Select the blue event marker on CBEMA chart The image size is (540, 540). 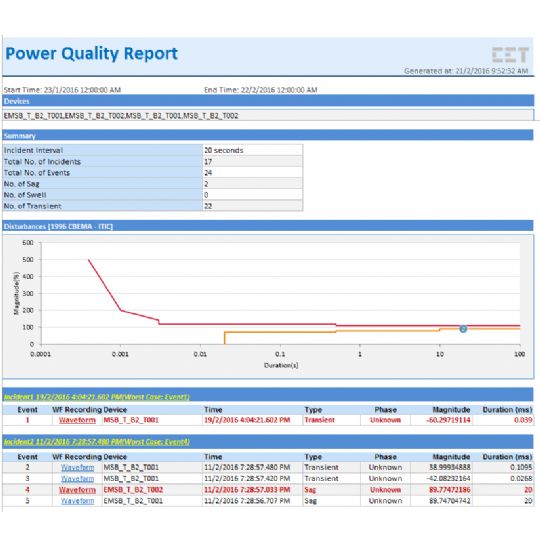463,329
